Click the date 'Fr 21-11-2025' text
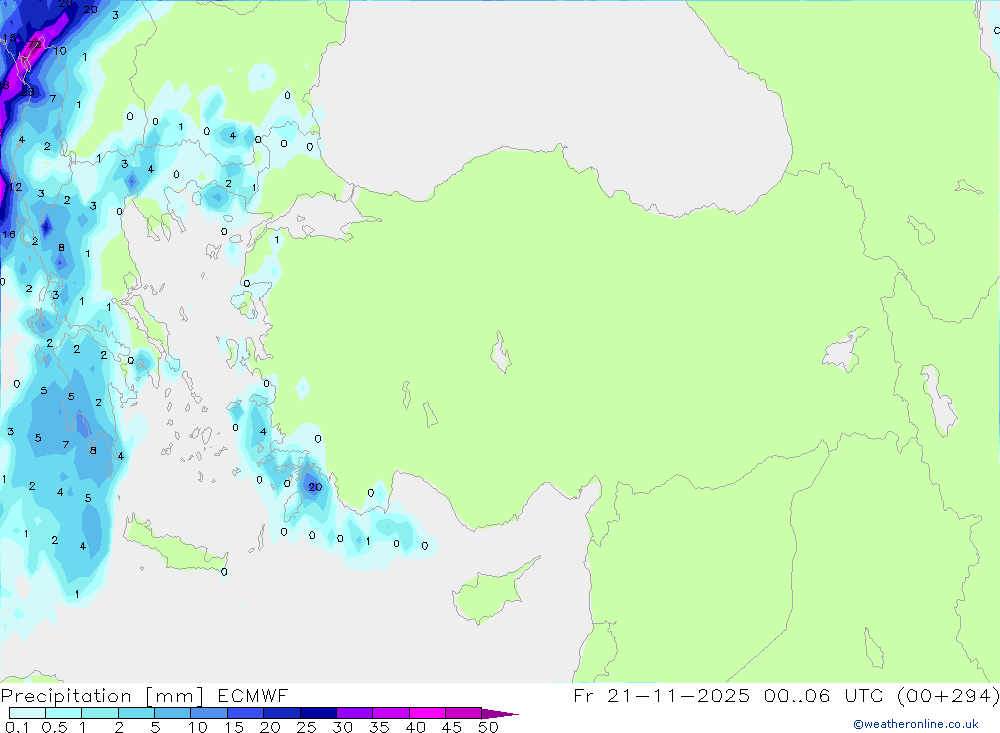1000x733 pixels. click(661, 695)
